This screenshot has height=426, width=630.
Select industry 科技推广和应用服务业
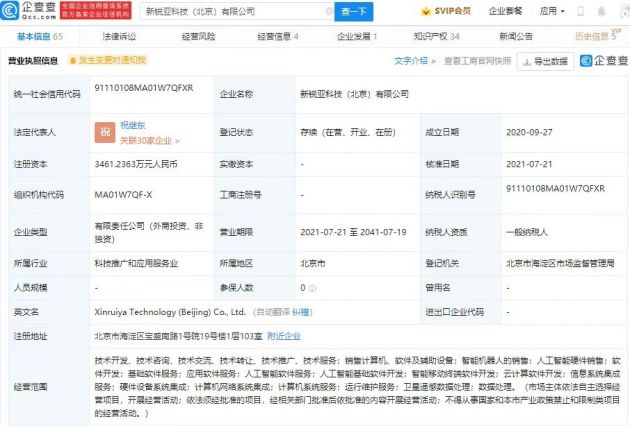(136, 264)
